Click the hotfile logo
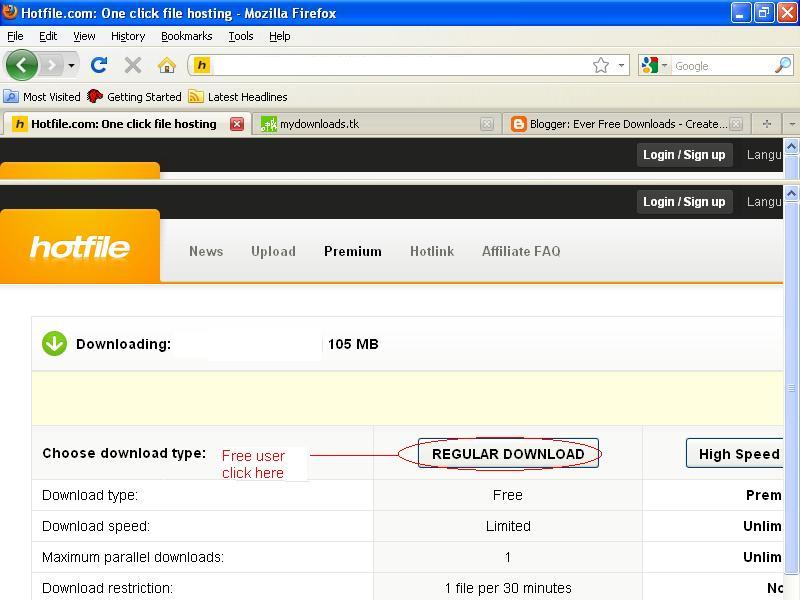800x600 pixels. click(80, 247)
